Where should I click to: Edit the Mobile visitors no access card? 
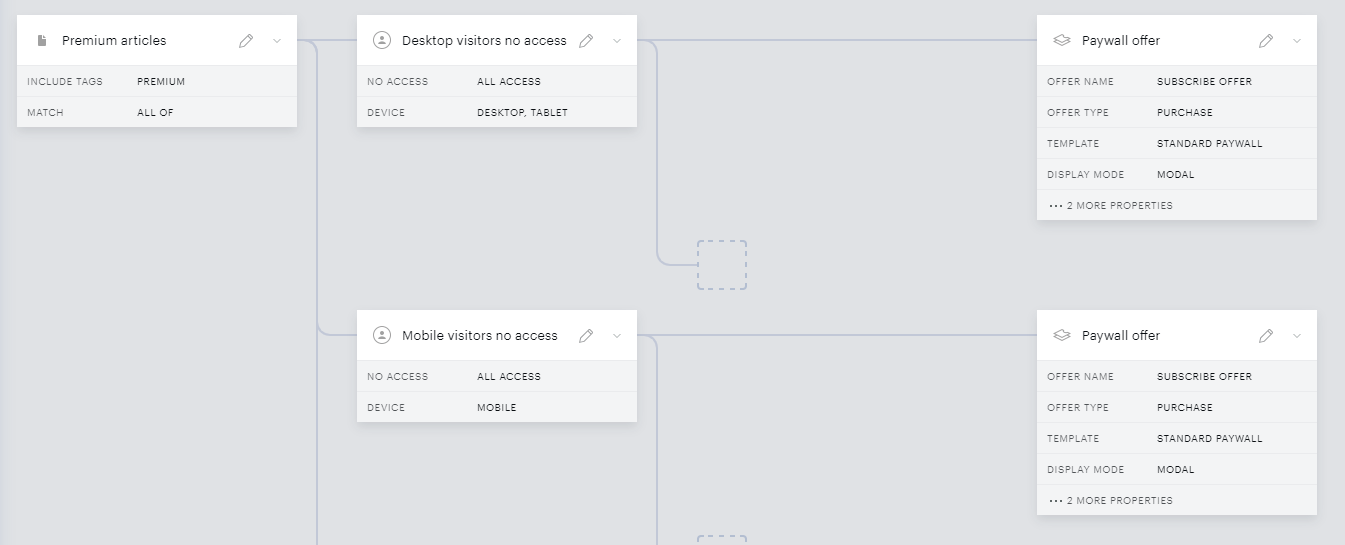tap(586, 336)
